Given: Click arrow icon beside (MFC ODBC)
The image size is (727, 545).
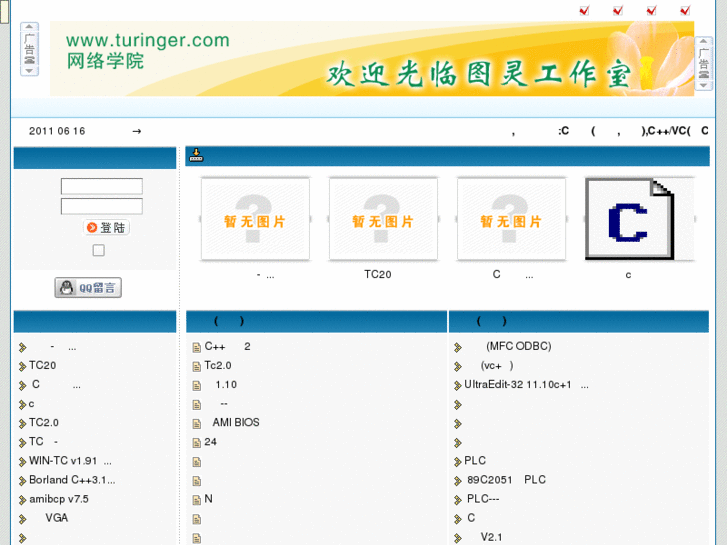Looking at the screenshot, I should point(458,347).
